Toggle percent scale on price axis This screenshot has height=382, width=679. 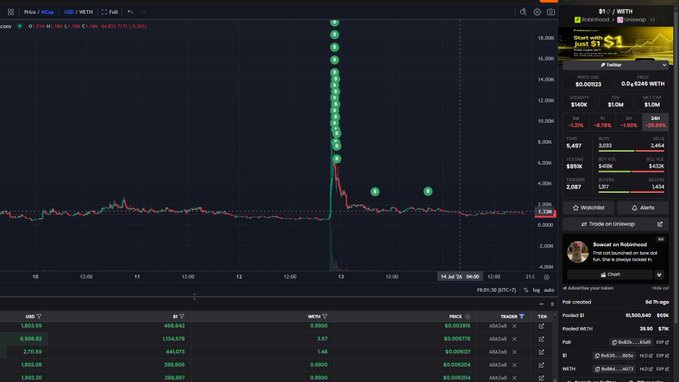point(526,290)
